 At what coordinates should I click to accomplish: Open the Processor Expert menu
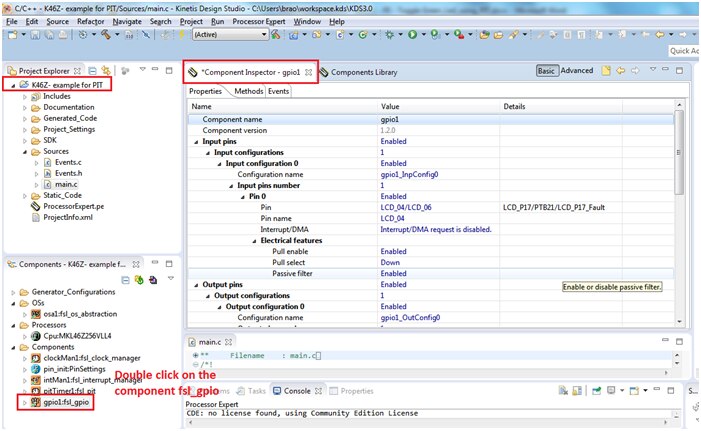260,21
